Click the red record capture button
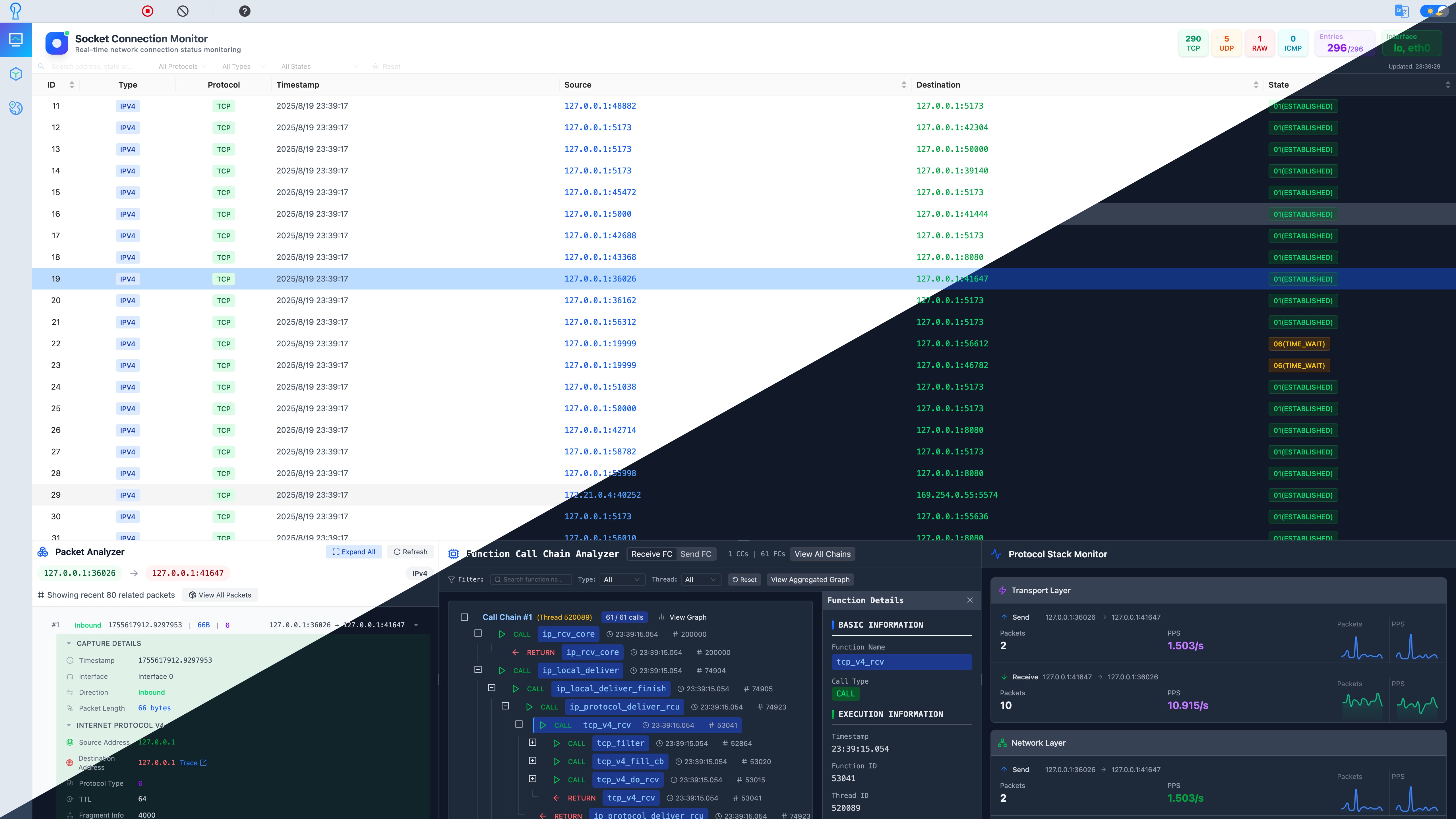The width and height of the screenshot is (1456, 819). pos(148,11)
